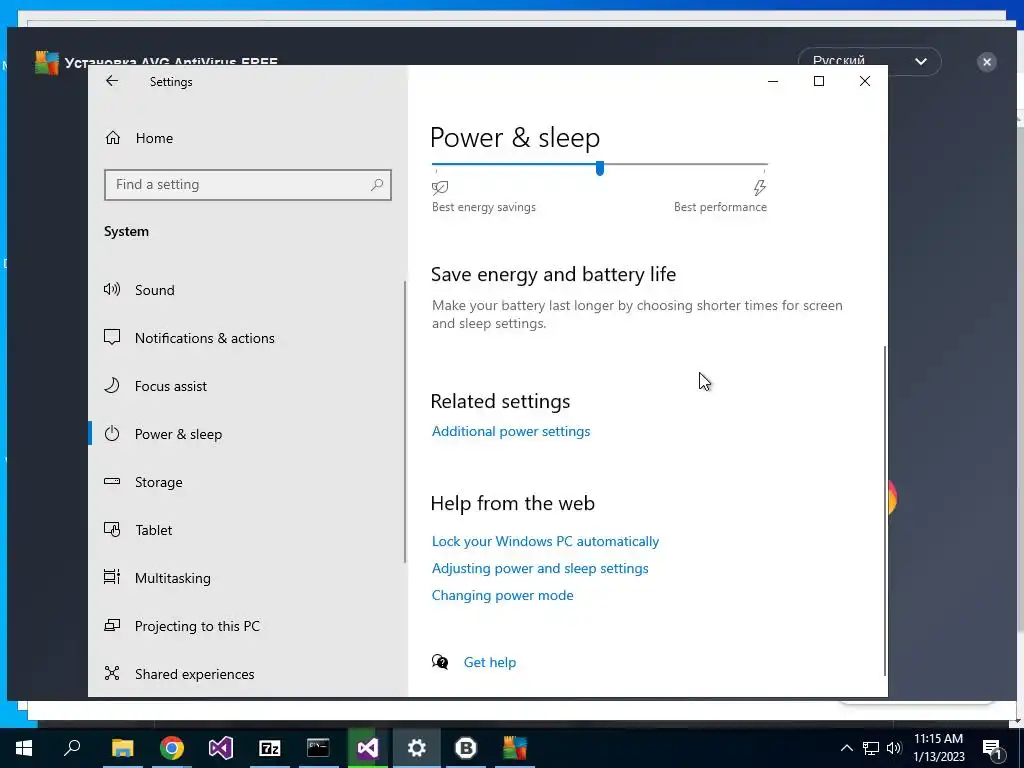Open Focus assist settings
This screenshot has width=1024, height=768.
tap(170, 386)
